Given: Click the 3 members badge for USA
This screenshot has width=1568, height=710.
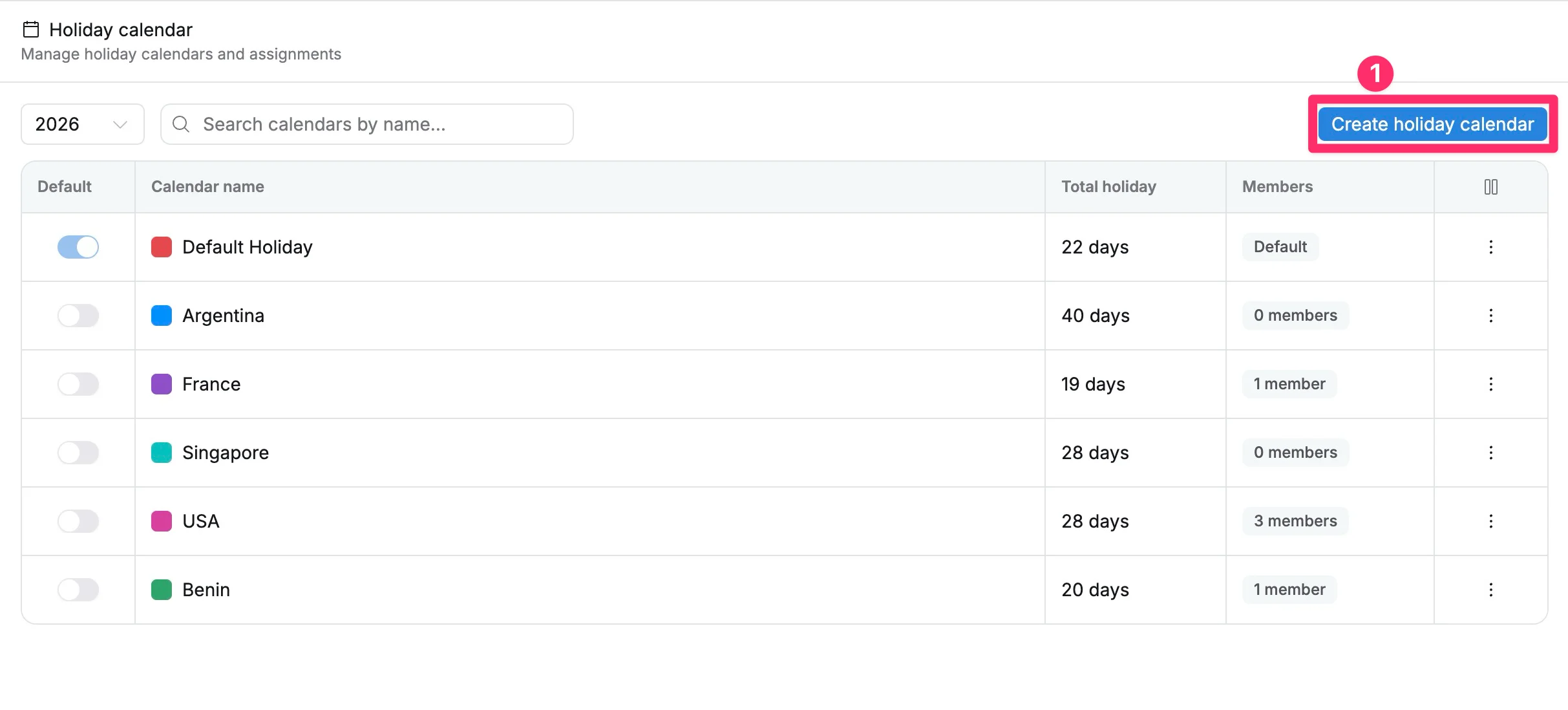Looking at the screenshot, I should [x=1295, y=521].
